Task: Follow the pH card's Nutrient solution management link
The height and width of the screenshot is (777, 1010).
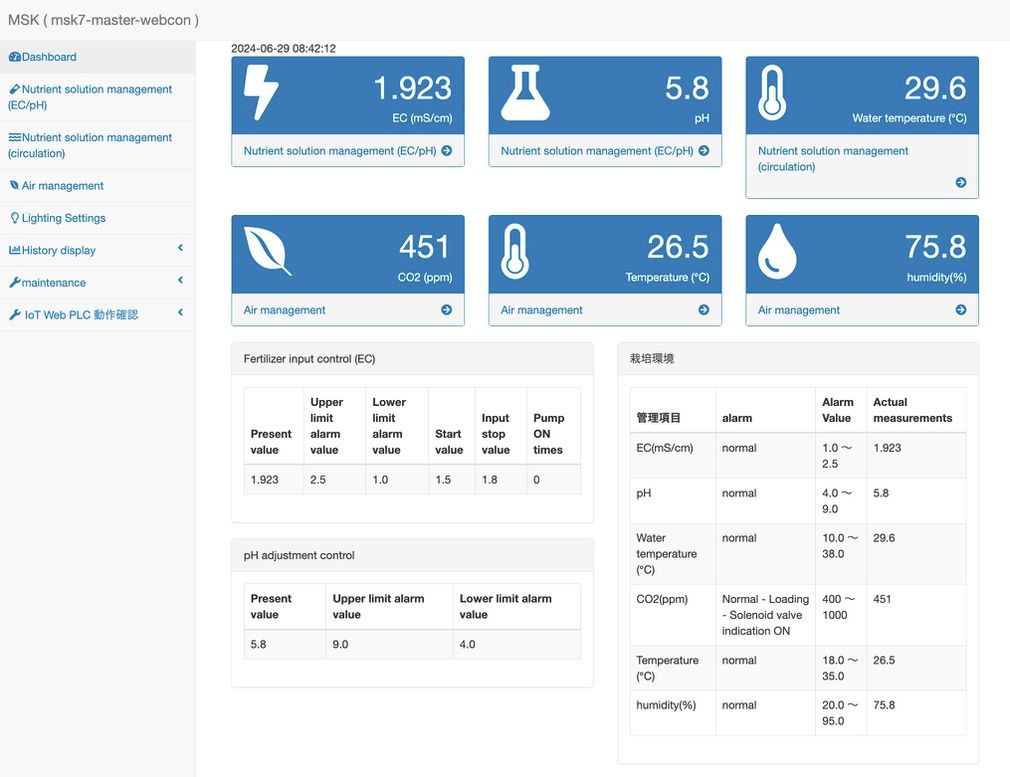Action: pyautogui.click(x=596, y=151)
